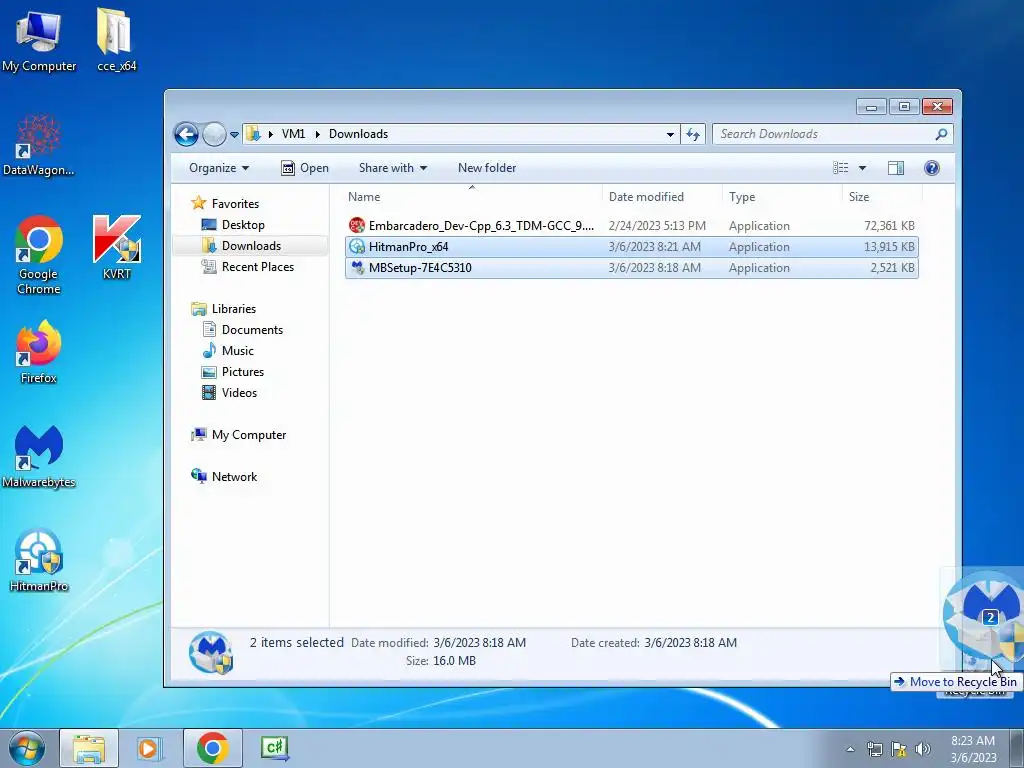The image size is (1024, 768).
Task: Click the search magnifier icon
Action: click(x=941, y=134)
